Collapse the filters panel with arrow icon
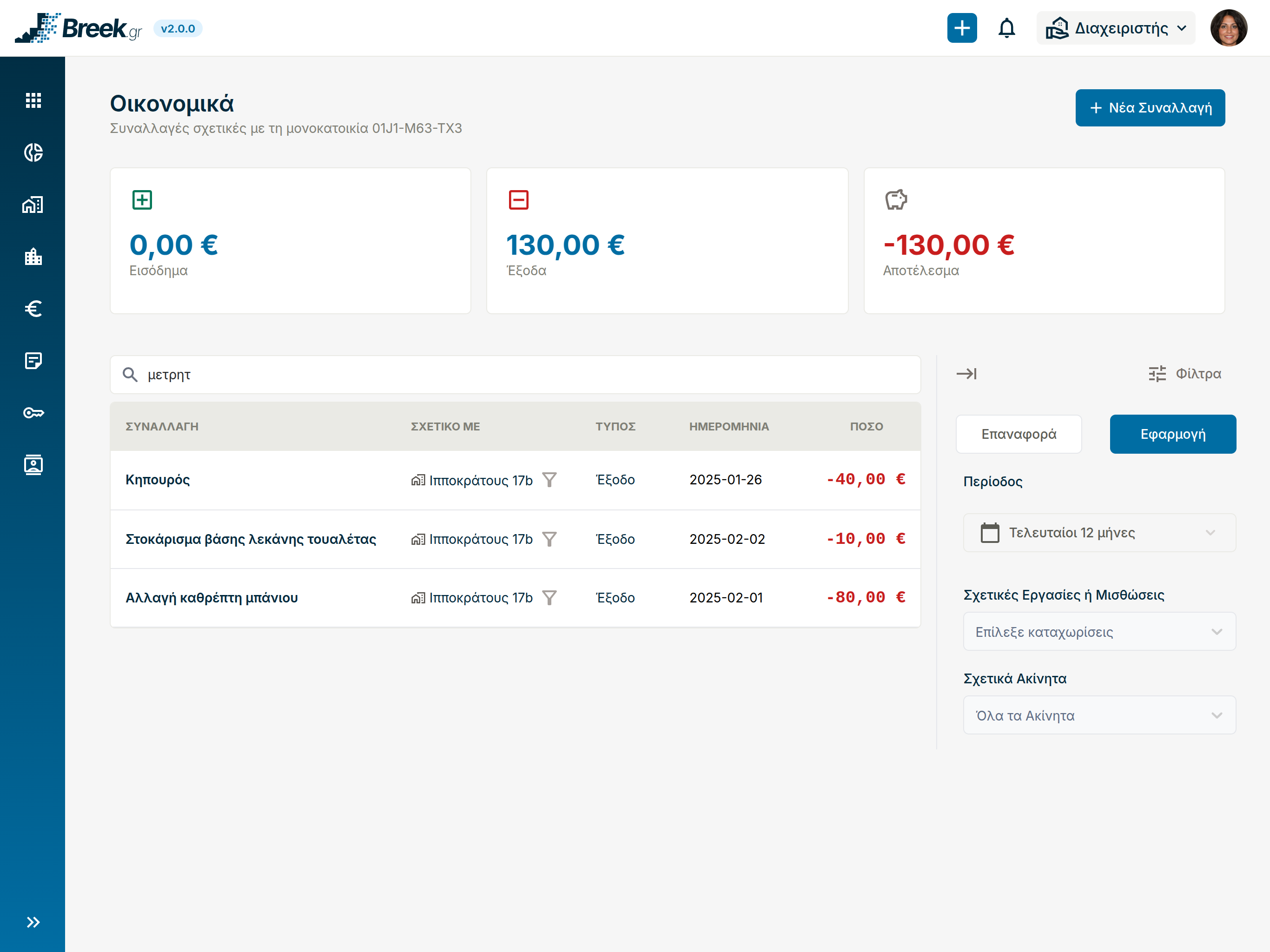Image resolution: width=1270 pixels, height=952 pixels. [x=966, y=374]
